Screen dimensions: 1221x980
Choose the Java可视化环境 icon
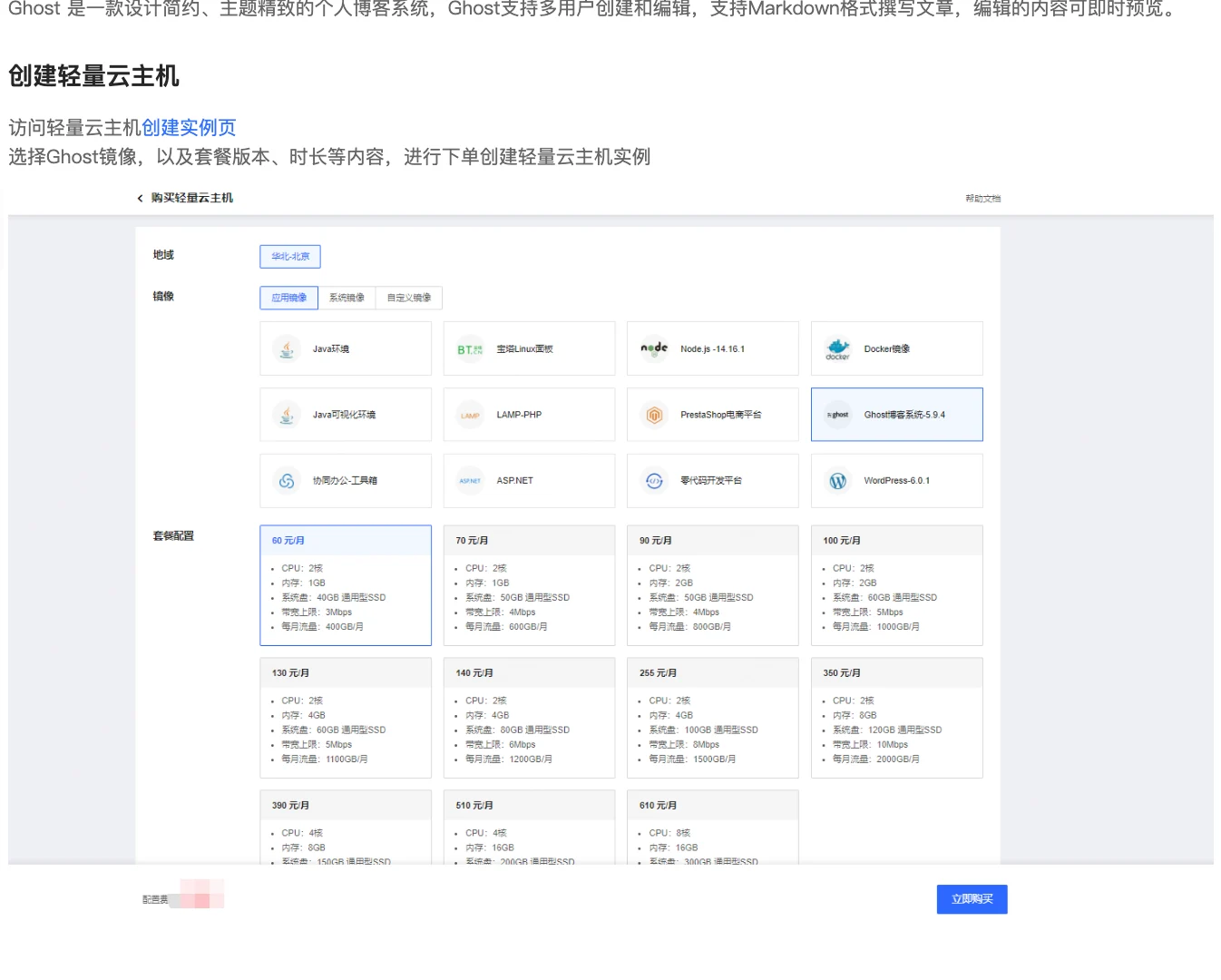(287, 415)
